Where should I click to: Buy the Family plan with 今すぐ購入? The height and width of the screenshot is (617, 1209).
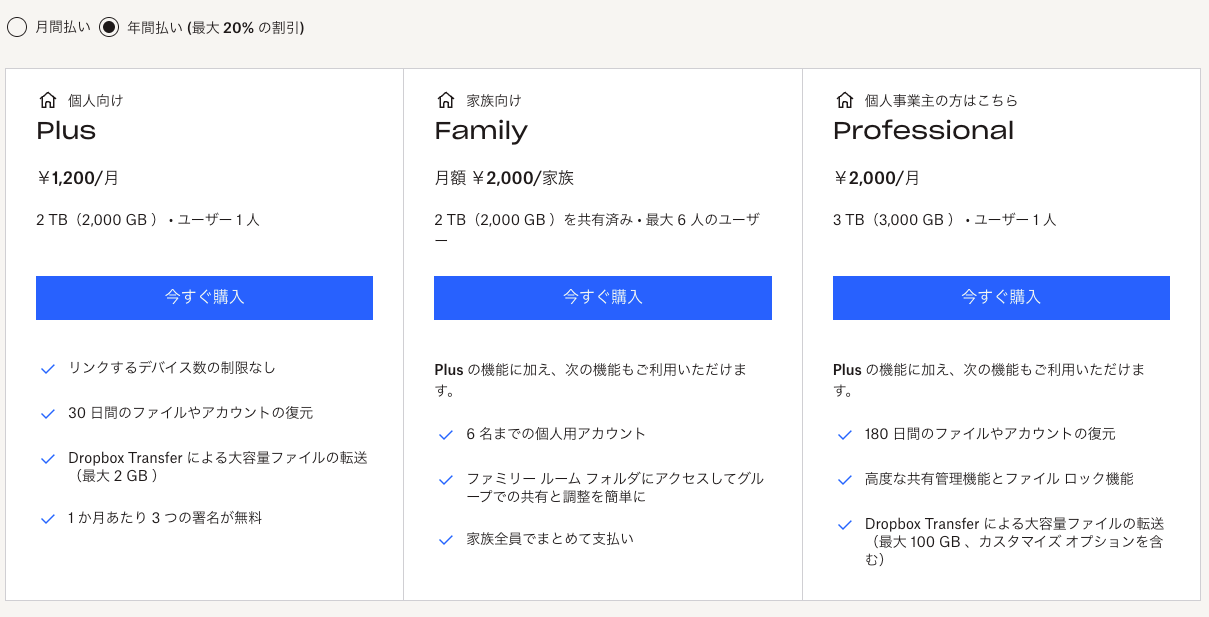coord(602,298)
